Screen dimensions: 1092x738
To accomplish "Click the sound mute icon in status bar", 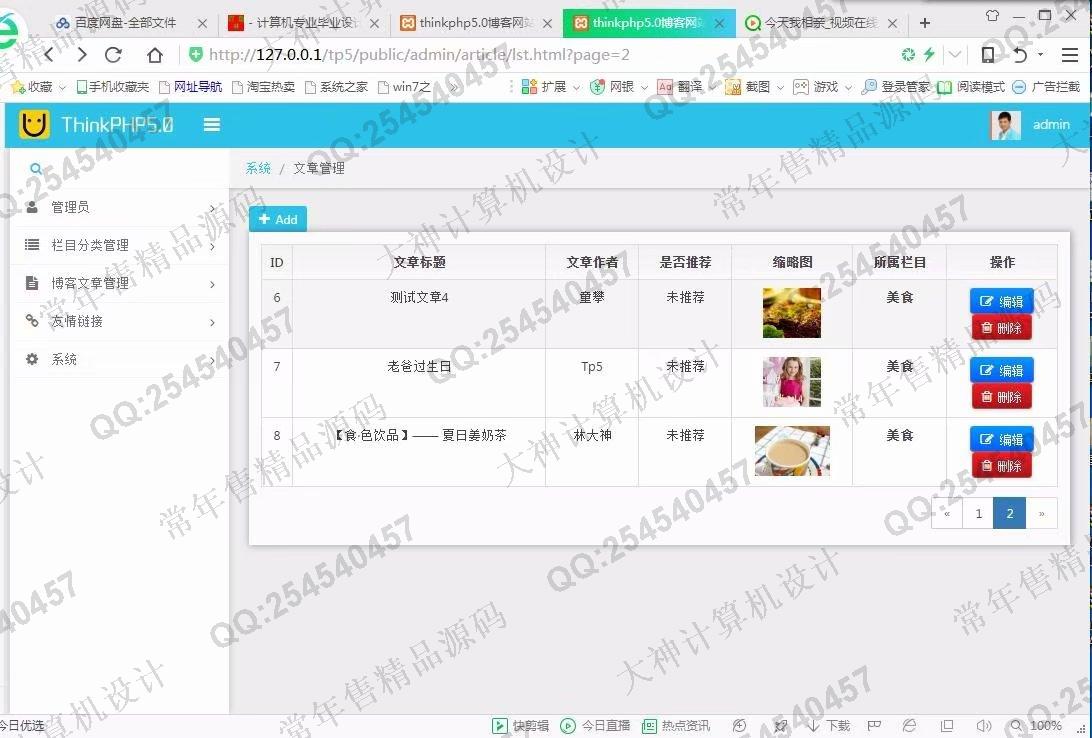I will point(983,726).
